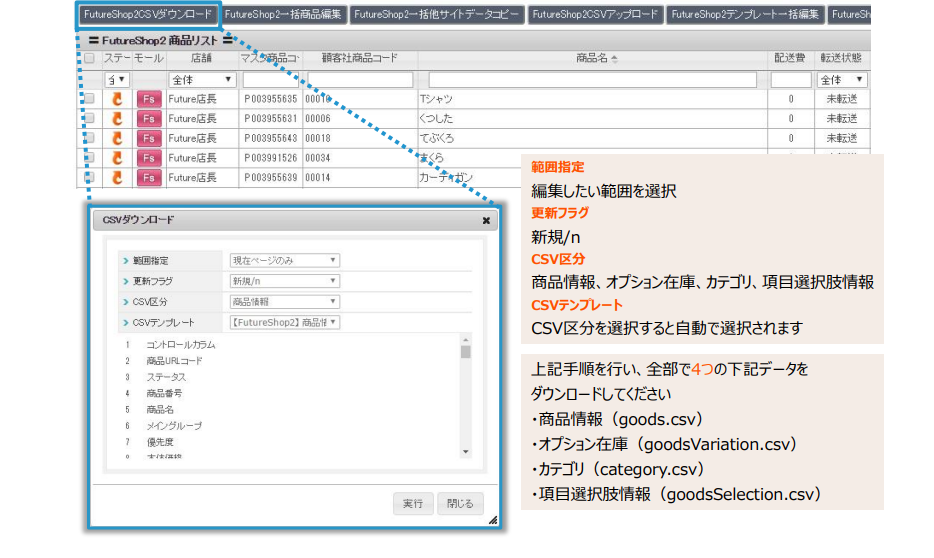Tick the checkbox for the Tシャツ row
This screenshot has width=934, height=558.
point(89,98)
